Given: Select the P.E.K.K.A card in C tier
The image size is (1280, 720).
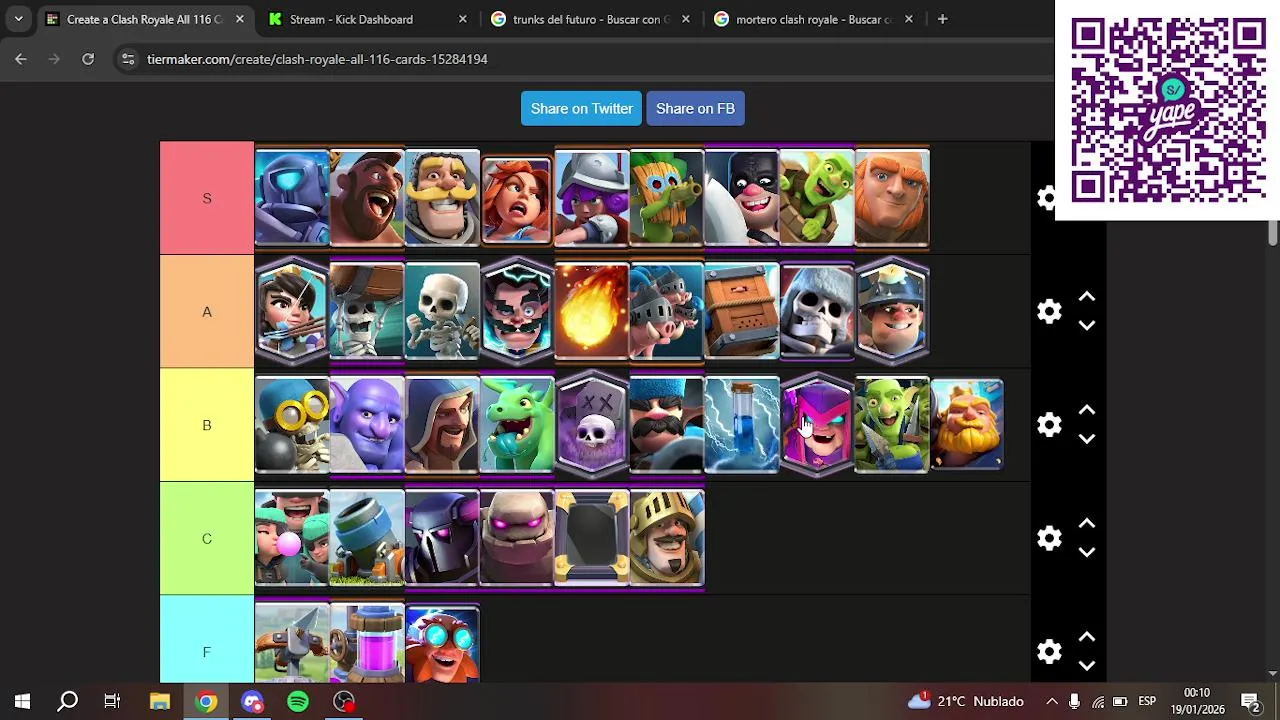Looking at the screenshot, I should pos(442,538).
